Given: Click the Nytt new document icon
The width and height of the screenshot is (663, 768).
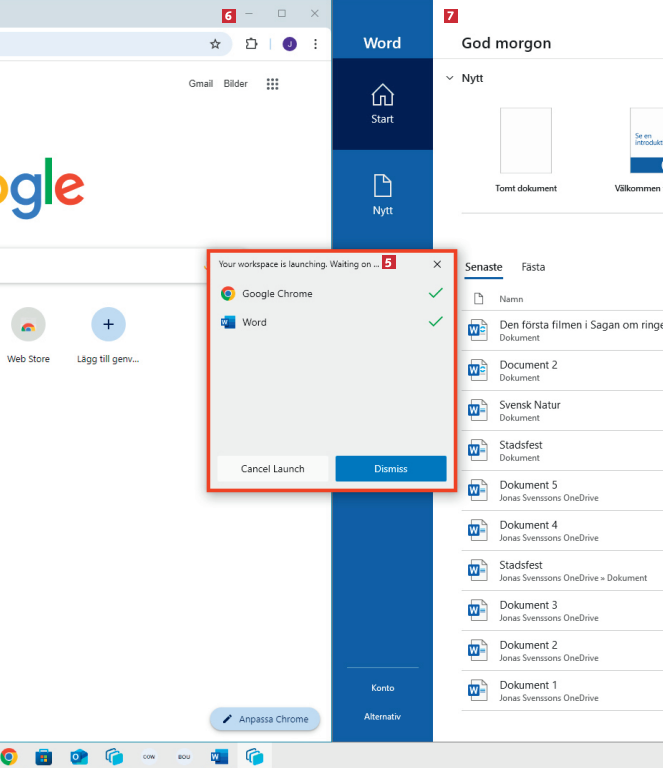Looking at the screenshot, I should 382,194.
